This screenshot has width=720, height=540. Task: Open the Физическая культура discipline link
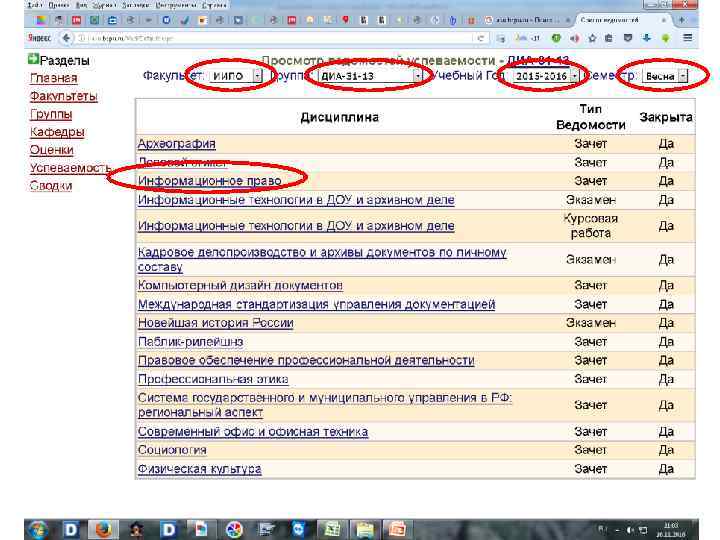pyautogui.click(x=200, y=469)
